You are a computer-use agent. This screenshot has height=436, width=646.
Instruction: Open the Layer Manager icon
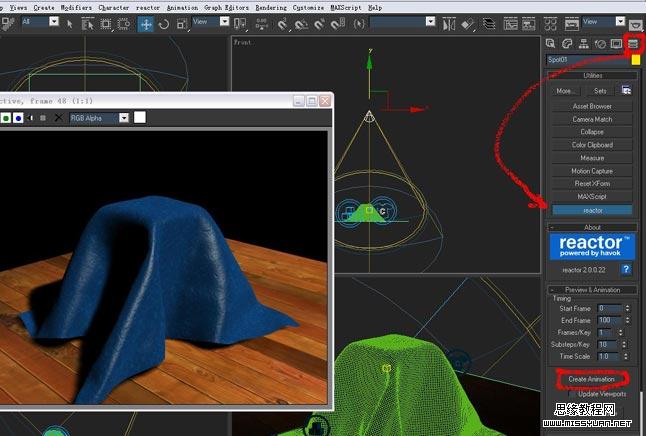coord(489,24)
